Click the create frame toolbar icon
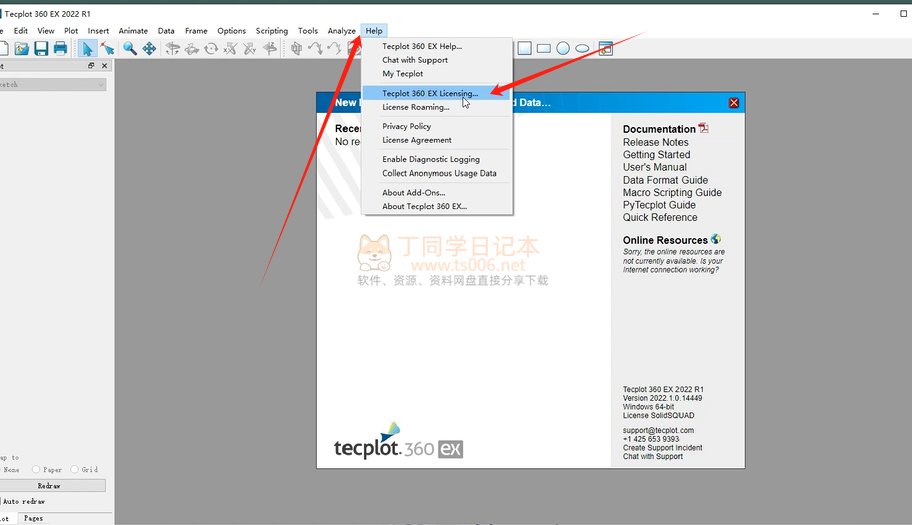912x525 pixels. [x=605, y=48]
